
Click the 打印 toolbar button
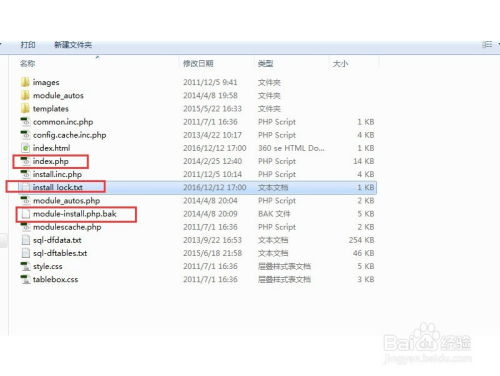pos(28,44)
